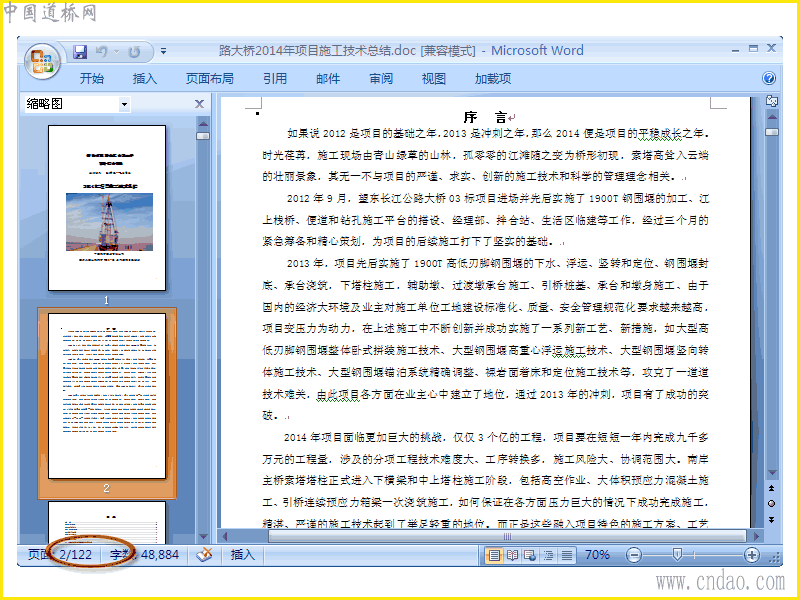
Task: Click thumbnail pane scroll up arrow
Action: (203, 123)
